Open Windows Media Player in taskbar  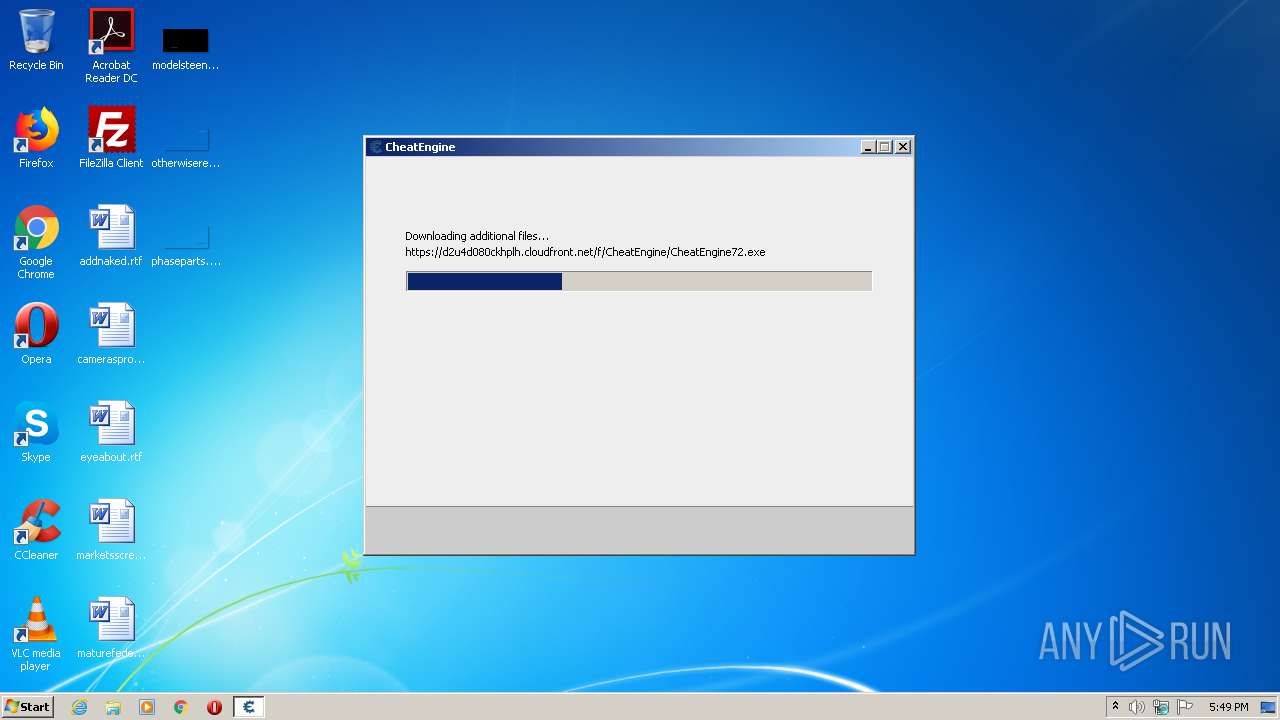(147, 707)
